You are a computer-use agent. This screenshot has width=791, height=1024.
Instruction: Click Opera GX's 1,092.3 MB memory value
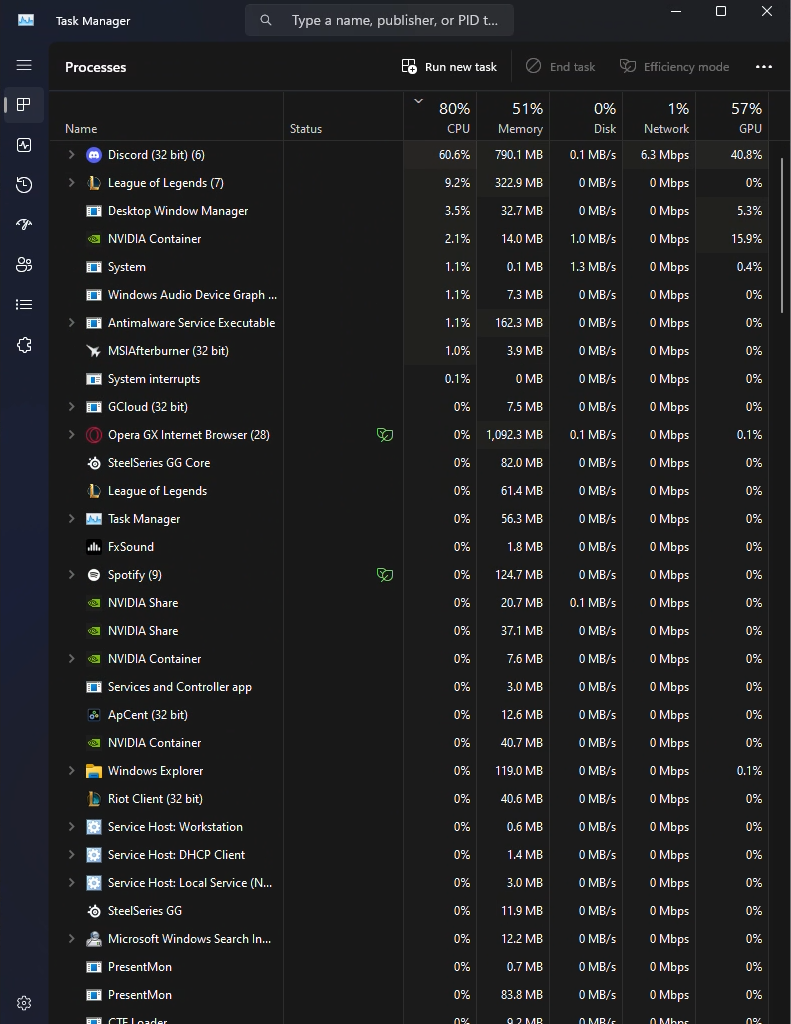point(514,435)
